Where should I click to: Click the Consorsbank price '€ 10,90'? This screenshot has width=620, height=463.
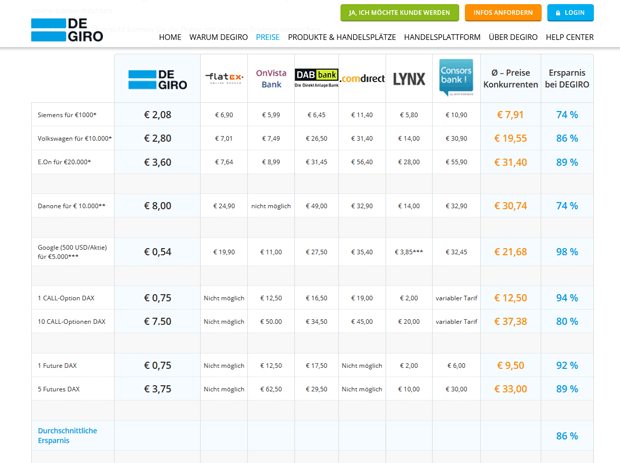coord(456,115)
